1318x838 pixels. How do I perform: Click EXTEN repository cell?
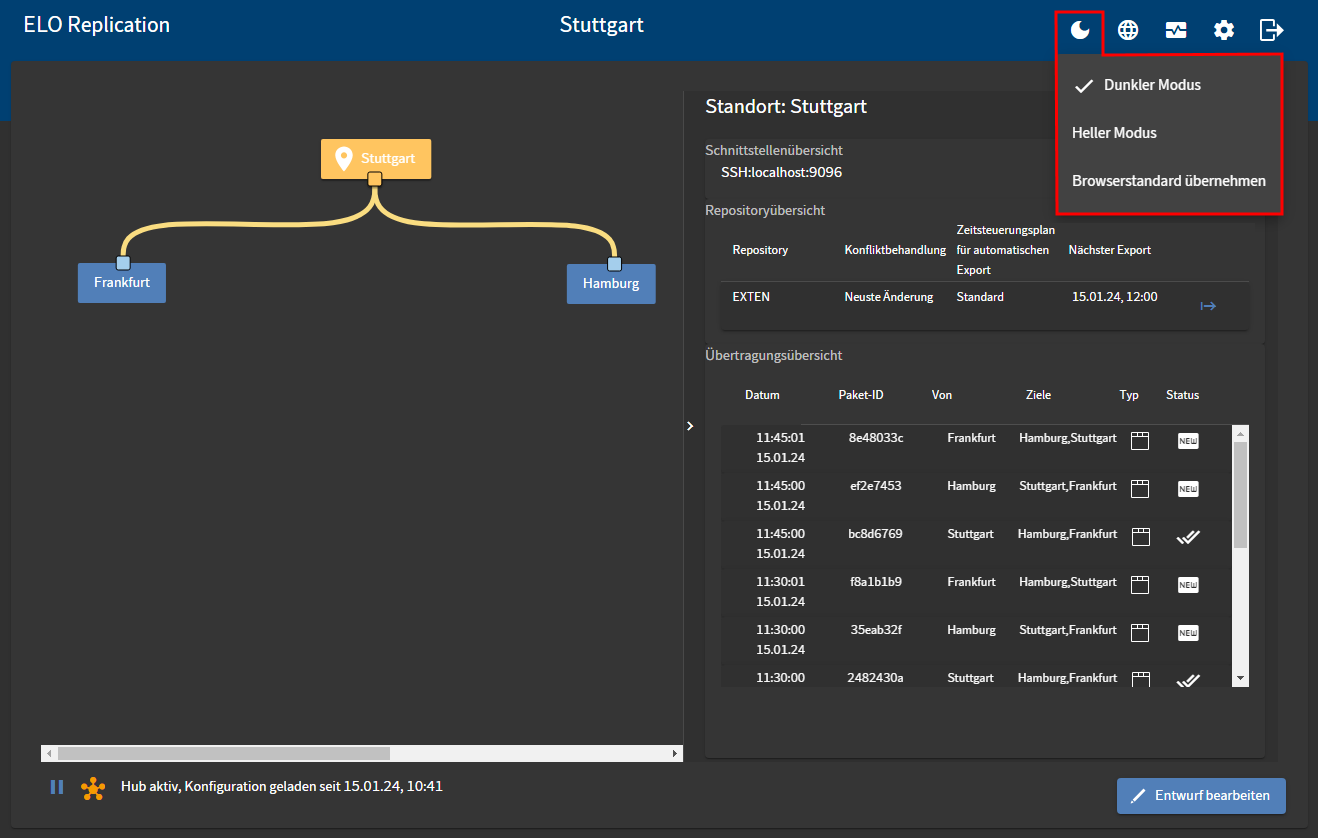pos(751,297)
